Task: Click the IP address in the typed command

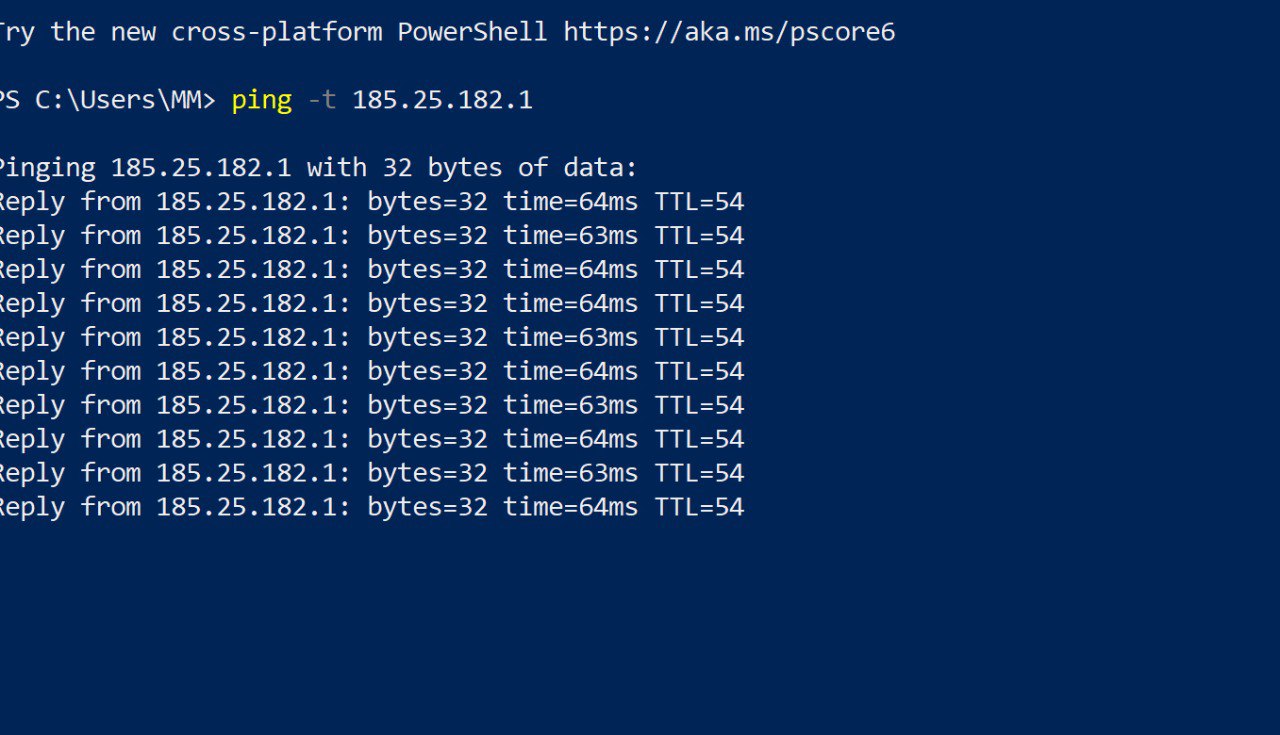Action: (x=442, y=100)
